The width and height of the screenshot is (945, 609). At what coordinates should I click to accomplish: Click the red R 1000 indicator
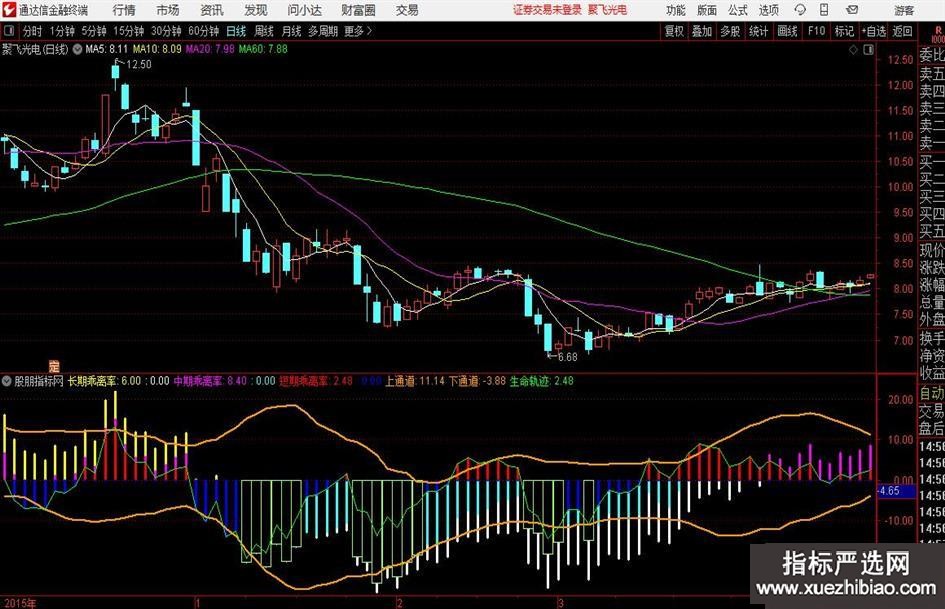tap(938, 34)
